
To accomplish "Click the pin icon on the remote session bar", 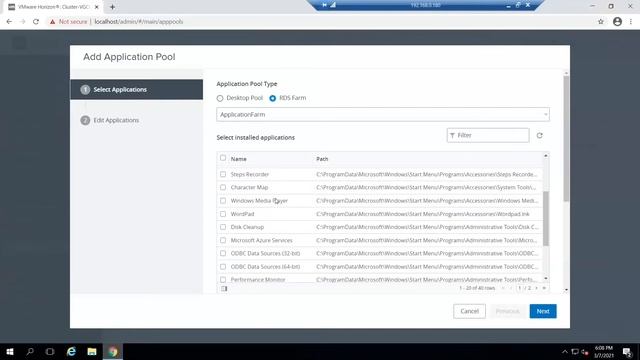I will pos(324,5).
